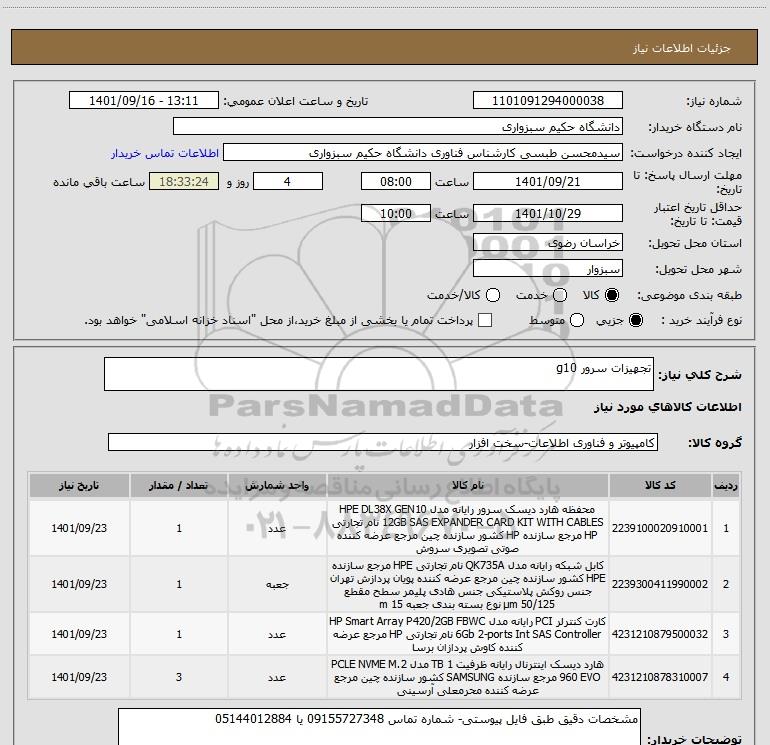
Task: Click the validity time field 10:00
Action: tap(396, 213)
